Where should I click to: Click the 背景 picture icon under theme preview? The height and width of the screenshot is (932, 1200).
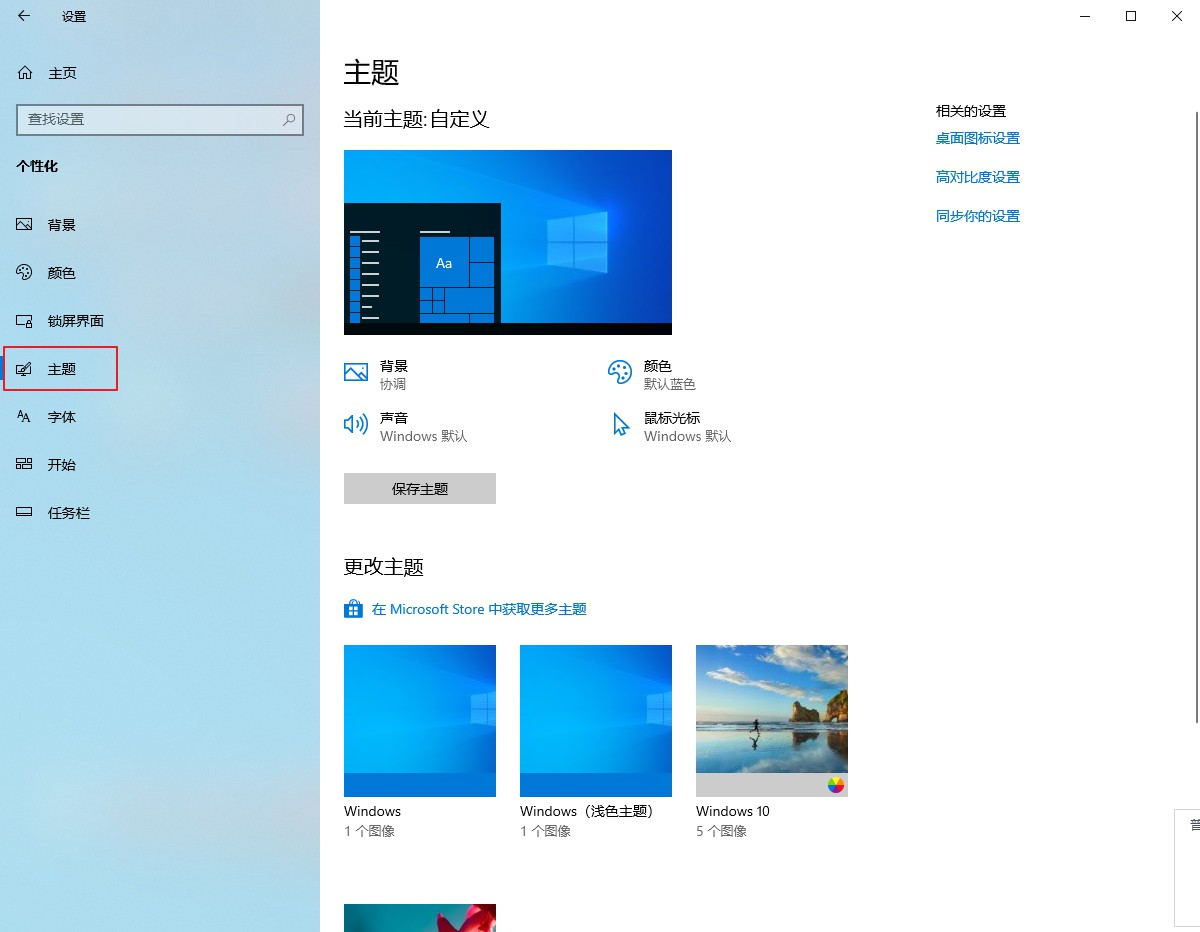point(356,372)
